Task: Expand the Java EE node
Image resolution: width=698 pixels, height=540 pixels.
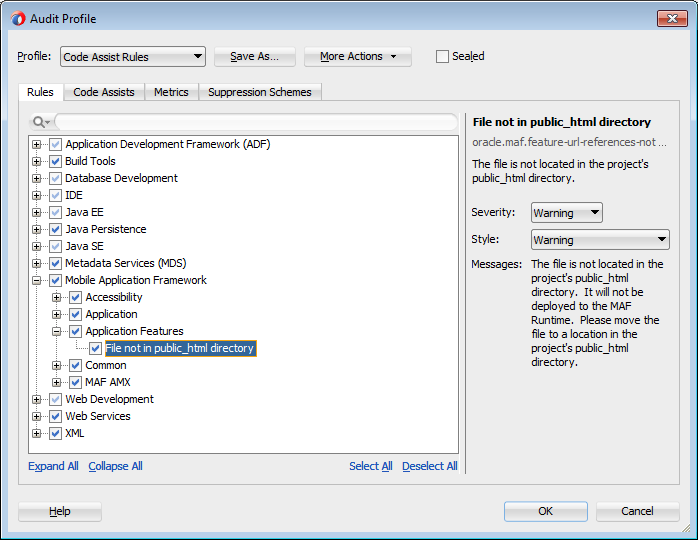Action: tap(37, 212)
